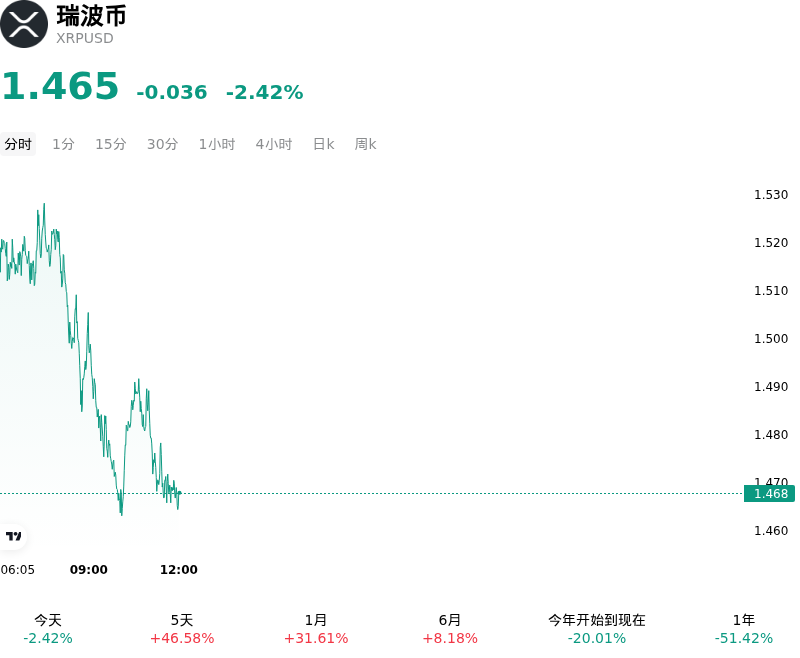Select the 5天 performance range
Viewport: 800px width, 658px height.
pyautogui.click(x=182, y=629)
